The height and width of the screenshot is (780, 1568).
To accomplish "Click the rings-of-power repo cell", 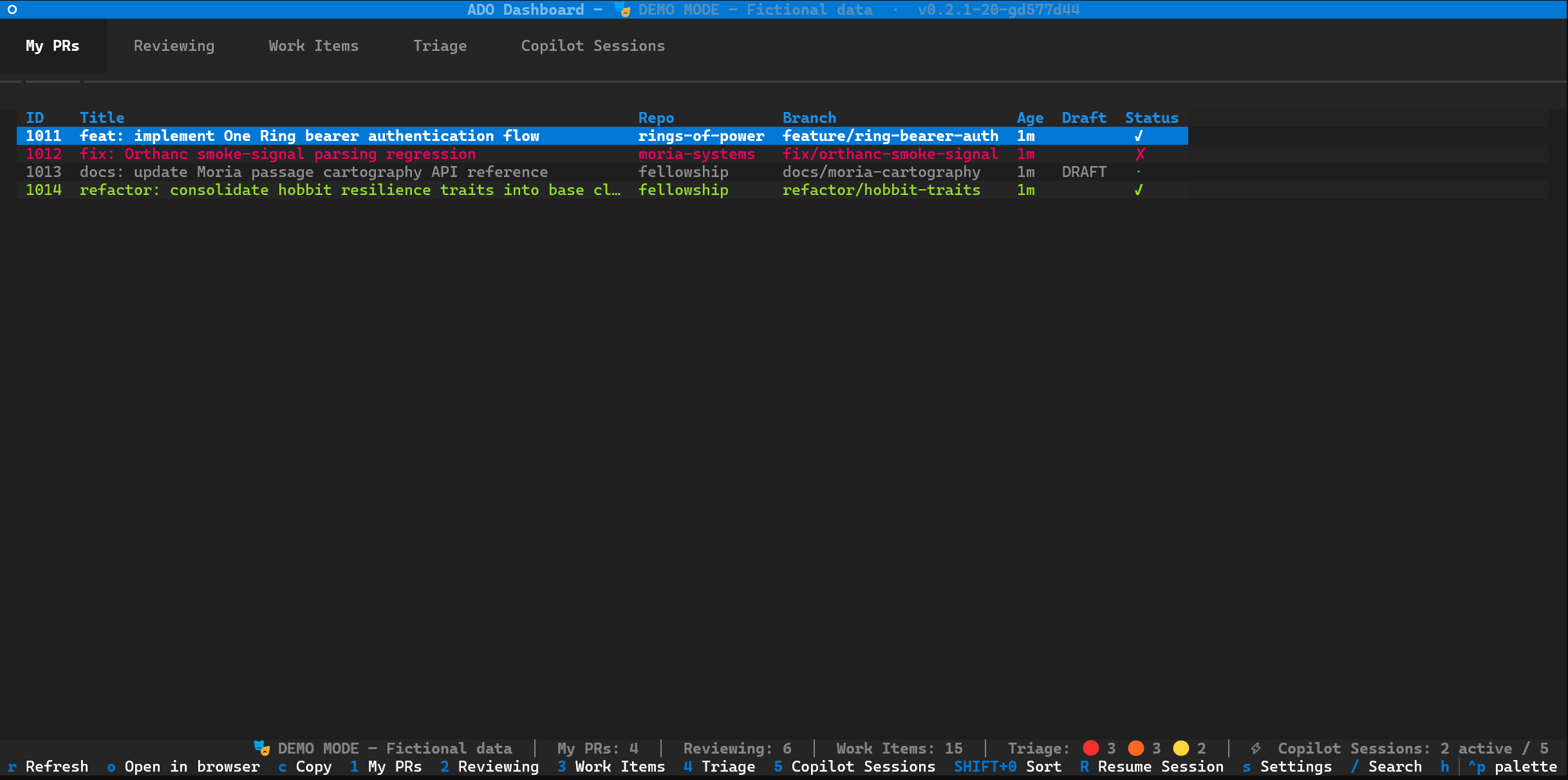I will click(x=701, y=136).
